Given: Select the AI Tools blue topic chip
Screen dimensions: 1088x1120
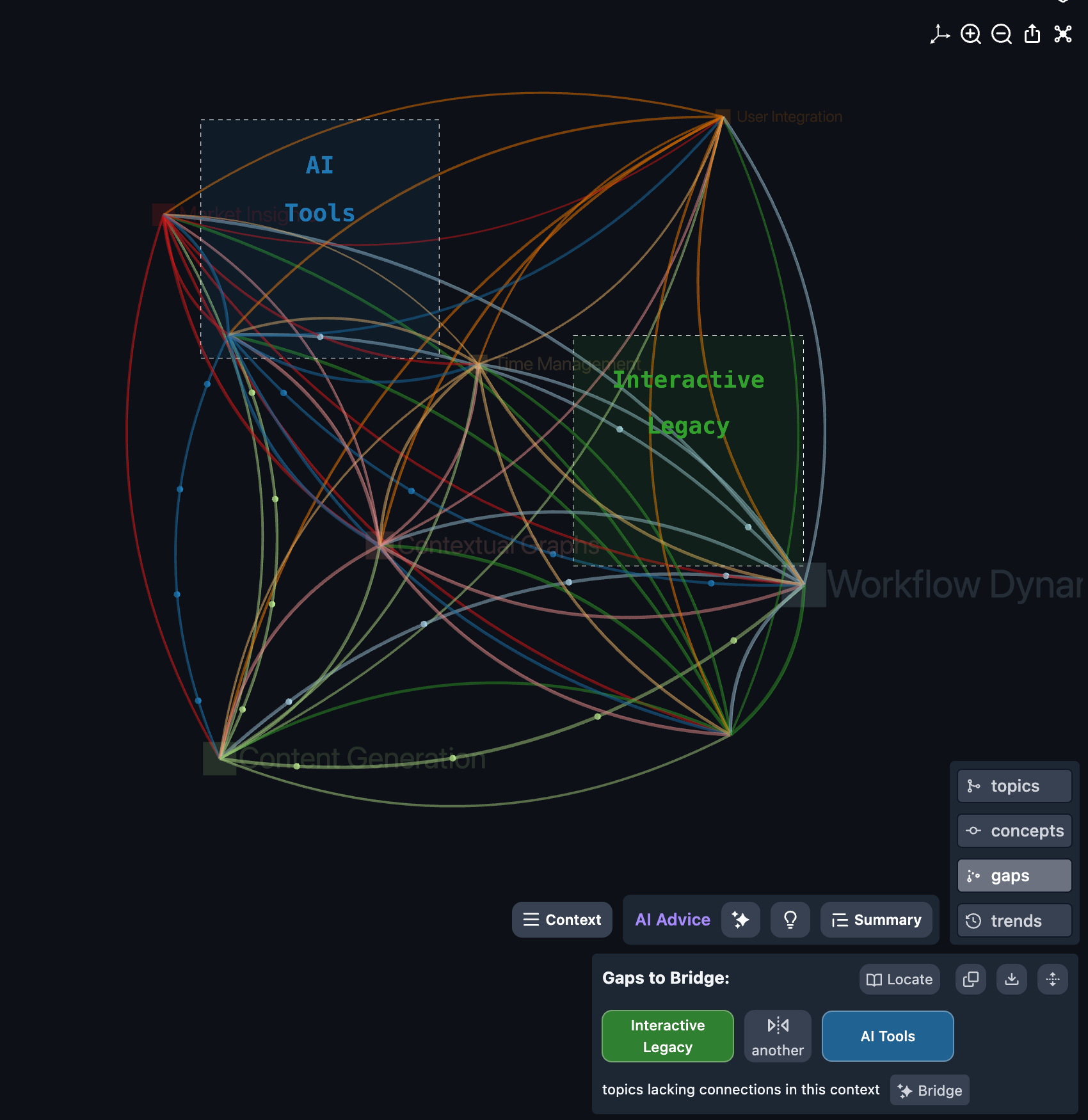Looking at the screenshot, I should (x=888, y=1036).
